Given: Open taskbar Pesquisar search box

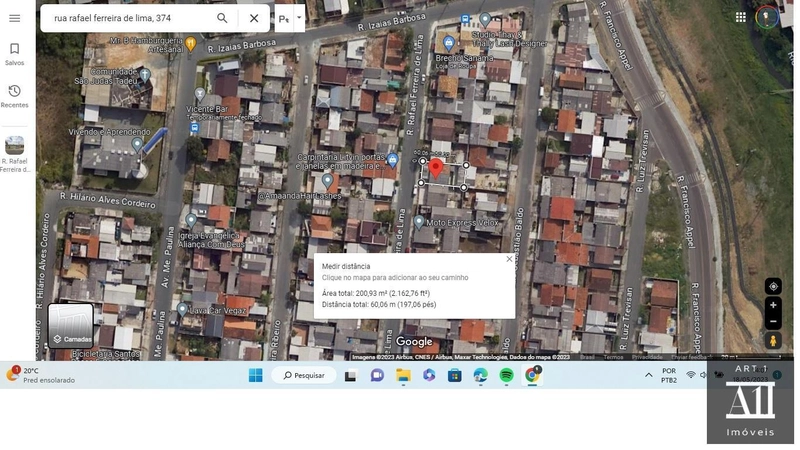Looking at the screenshot, I should (x=304, y=376).
